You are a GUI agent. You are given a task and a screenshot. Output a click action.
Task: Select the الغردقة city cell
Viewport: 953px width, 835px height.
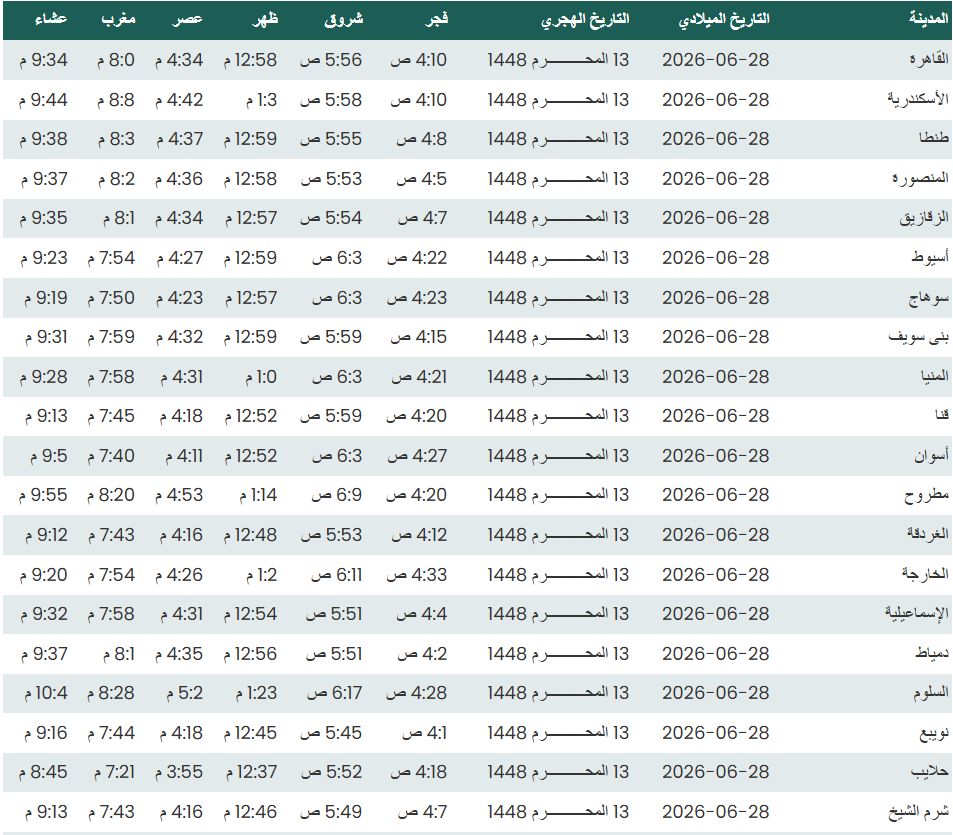pyautogui.click(x=927, y=534)
